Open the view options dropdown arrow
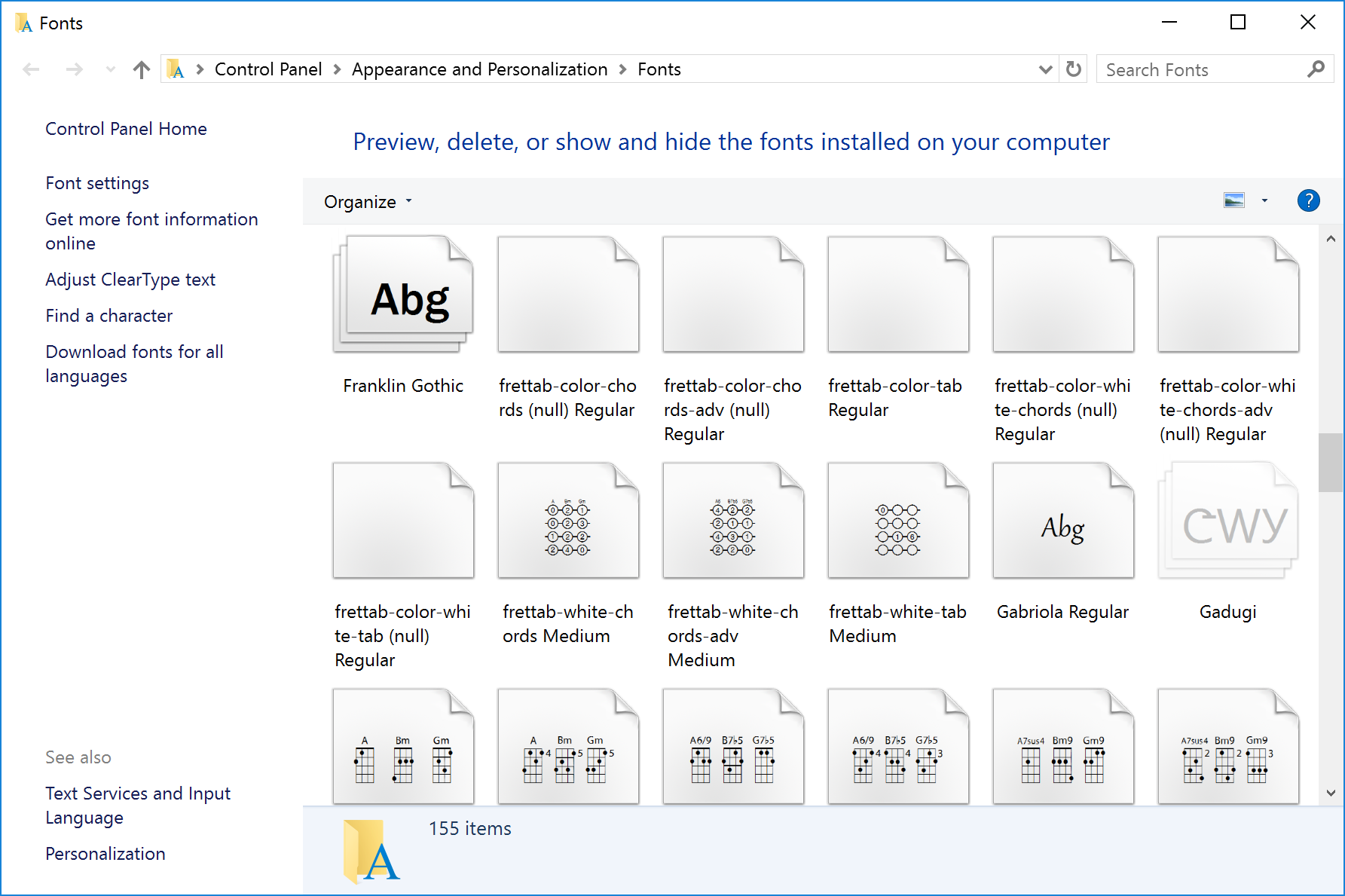This screenshot has width=1345, height=896. point(1264,201)
